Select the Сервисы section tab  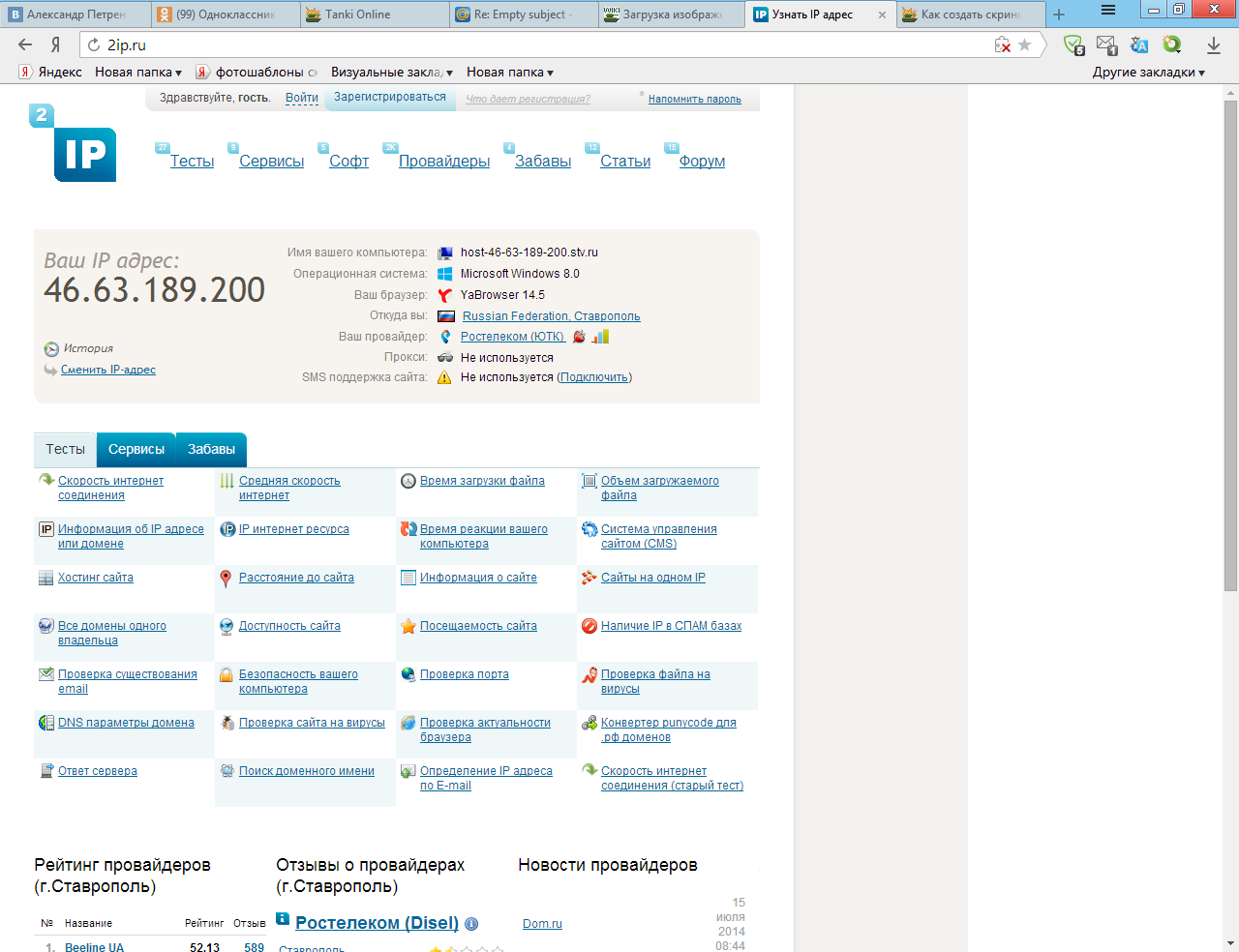click(x=136, y=449)
